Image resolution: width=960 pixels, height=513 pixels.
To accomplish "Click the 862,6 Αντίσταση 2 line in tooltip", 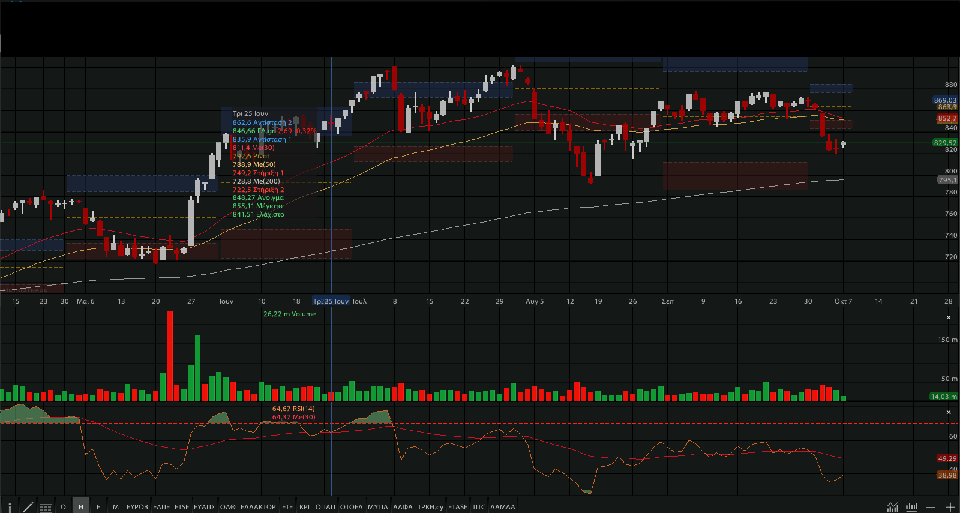I will coord(263,122).
